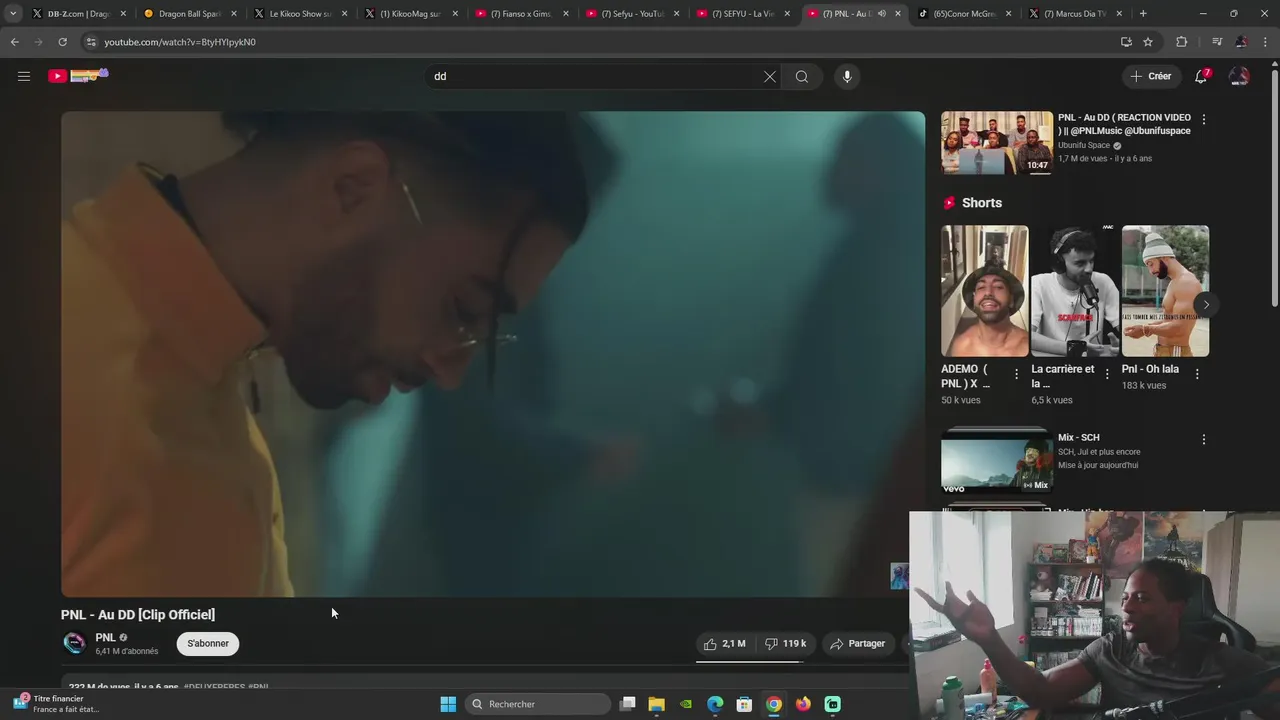The height and width of the screenshot is (720, 1280).
Task: Open the PNL channel name link
Action: coord(105,637)
